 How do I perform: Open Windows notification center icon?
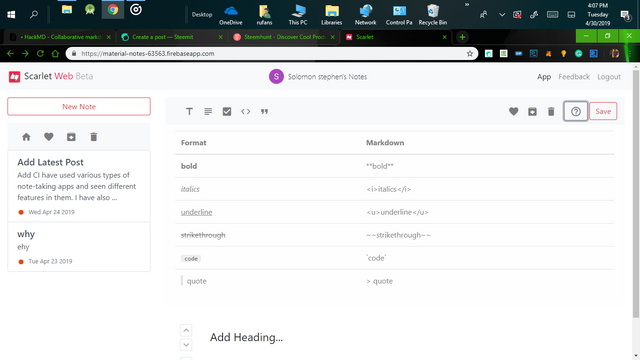pos(625,15)
